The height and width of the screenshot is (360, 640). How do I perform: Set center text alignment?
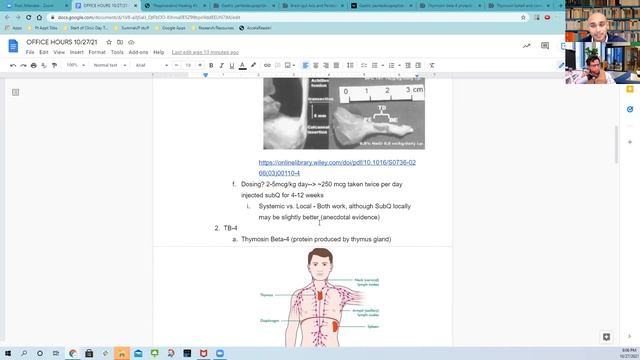pos(316,65)
